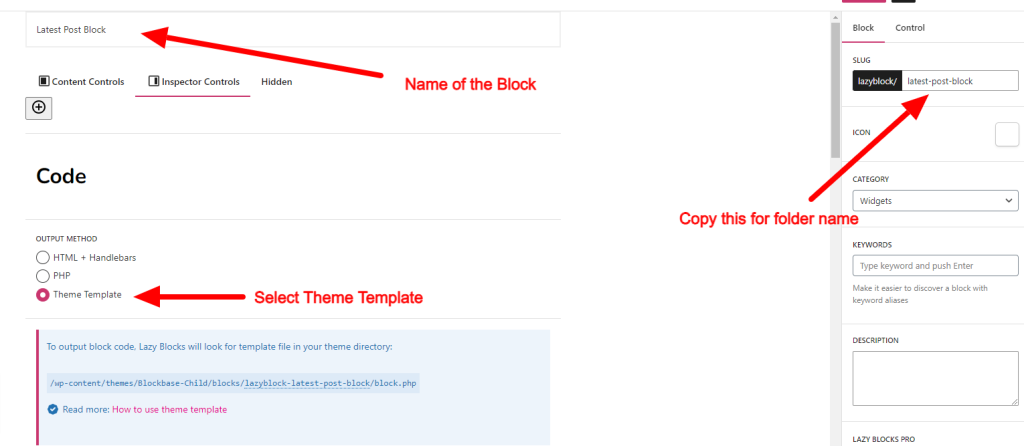
Task: Open 'How to use theme template' link
Action: coord(169,409)
